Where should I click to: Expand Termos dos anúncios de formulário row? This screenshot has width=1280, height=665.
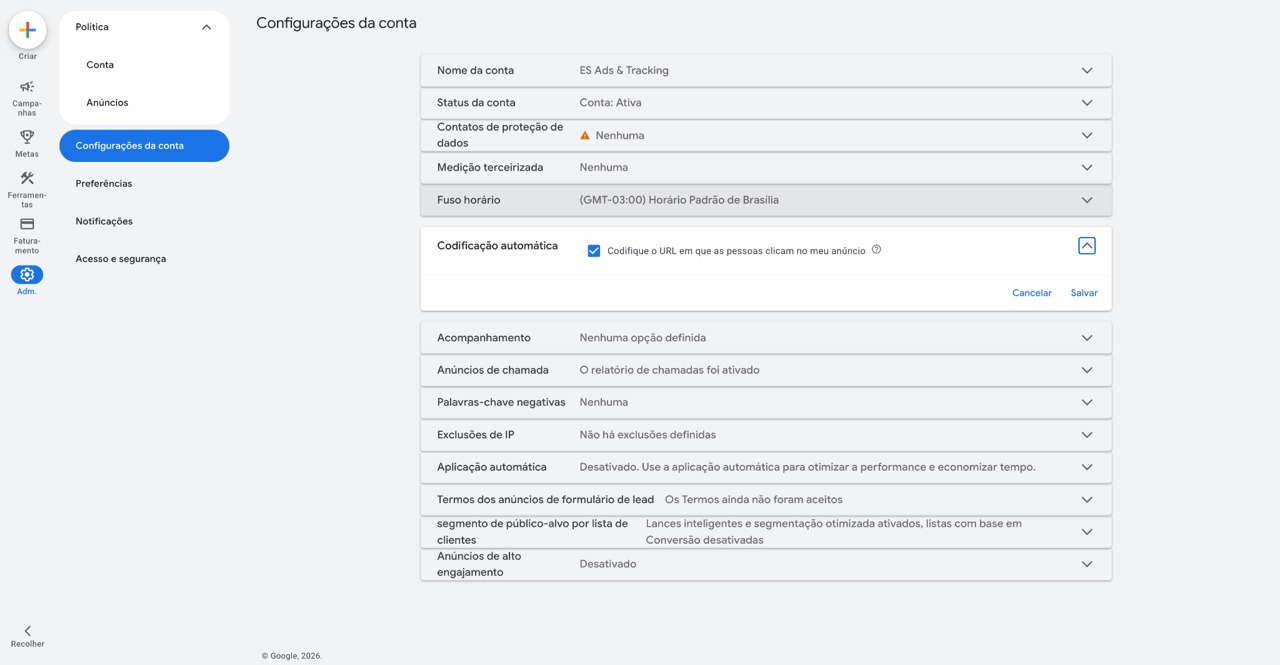click(766, 499)
